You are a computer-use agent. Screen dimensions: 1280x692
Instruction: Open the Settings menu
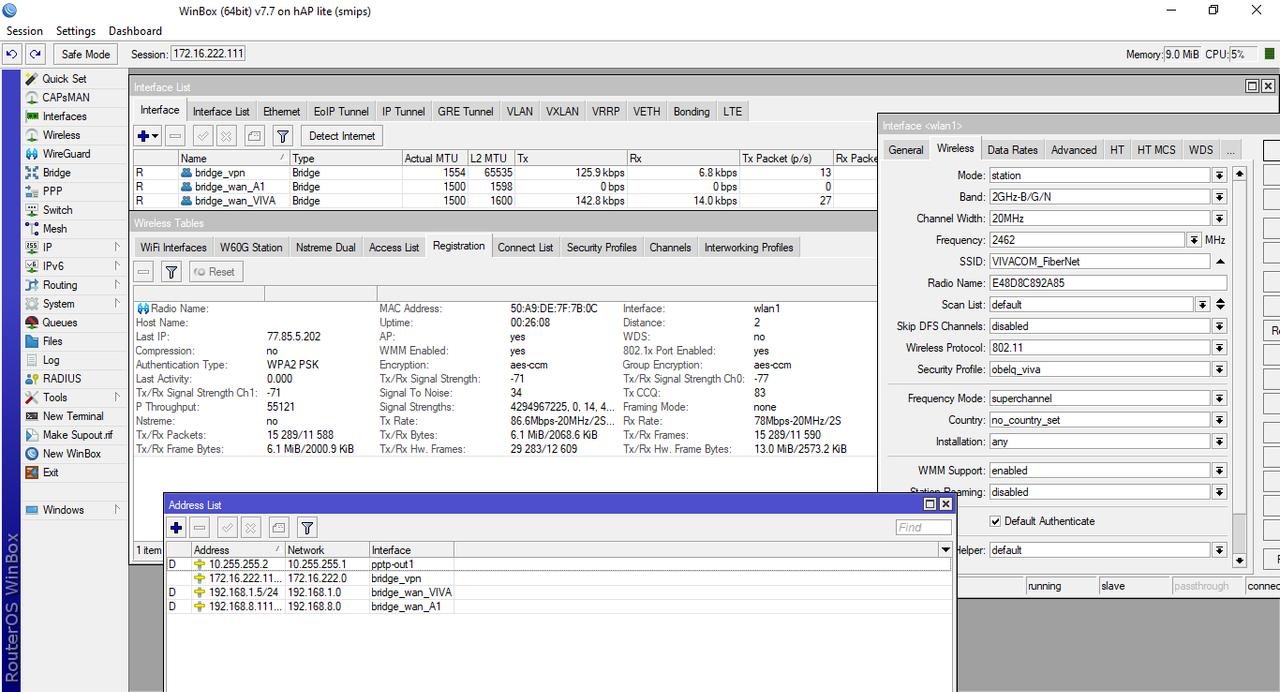pos(76,31)
